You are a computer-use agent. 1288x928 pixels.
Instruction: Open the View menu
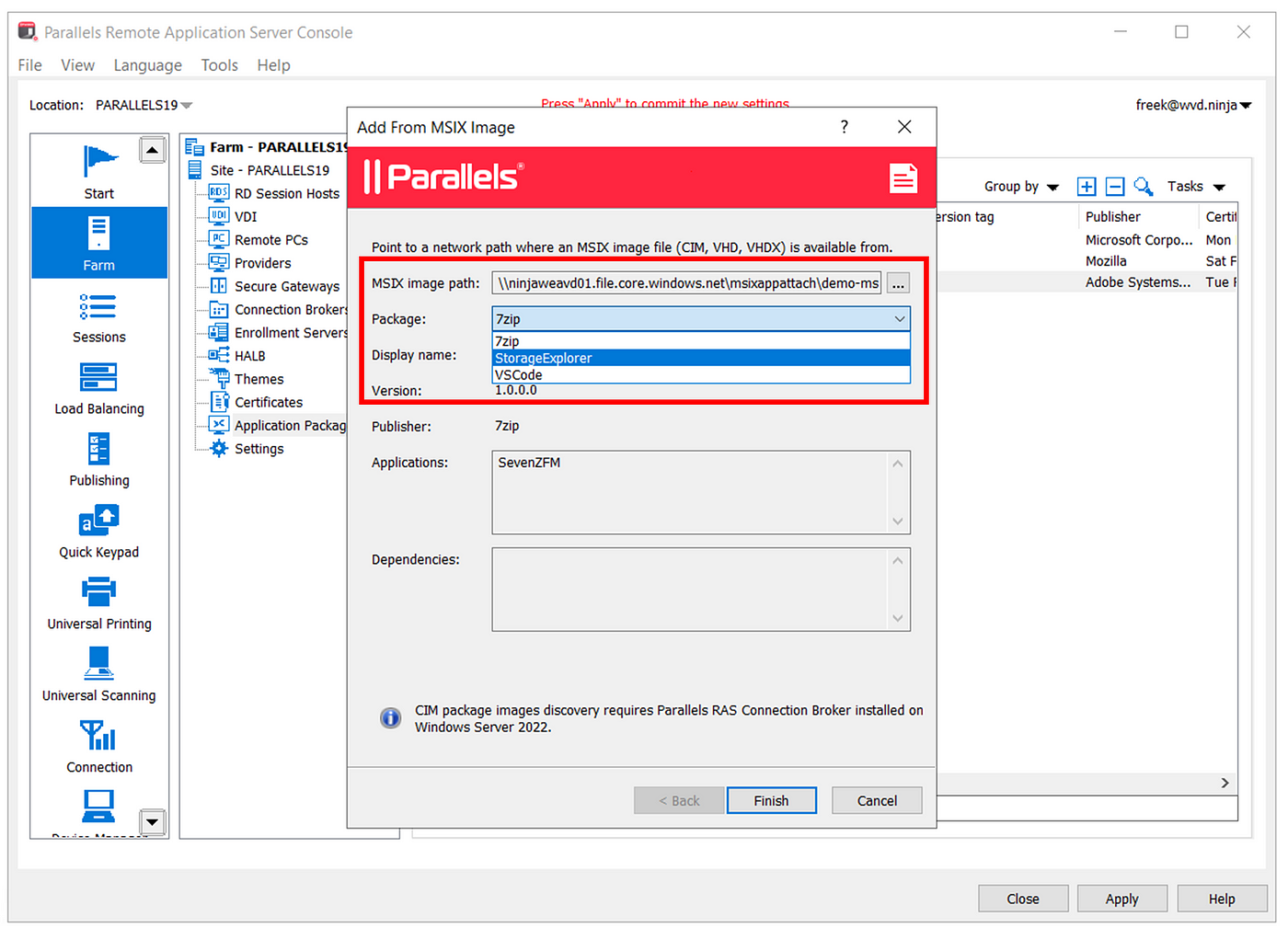(x=77, y=65)
